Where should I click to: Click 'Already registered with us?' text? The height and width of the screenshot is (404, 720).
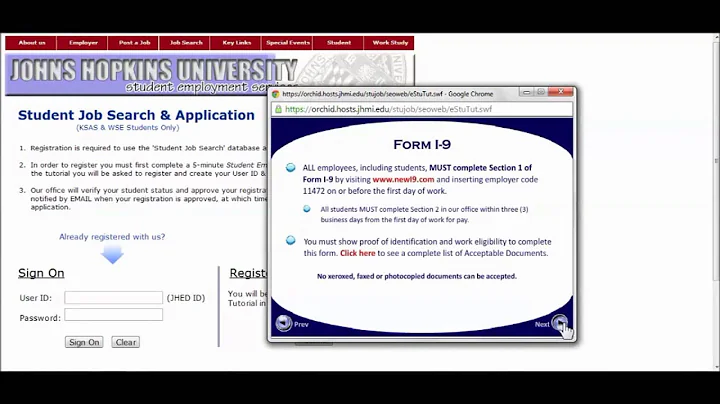tap(112, 237)
